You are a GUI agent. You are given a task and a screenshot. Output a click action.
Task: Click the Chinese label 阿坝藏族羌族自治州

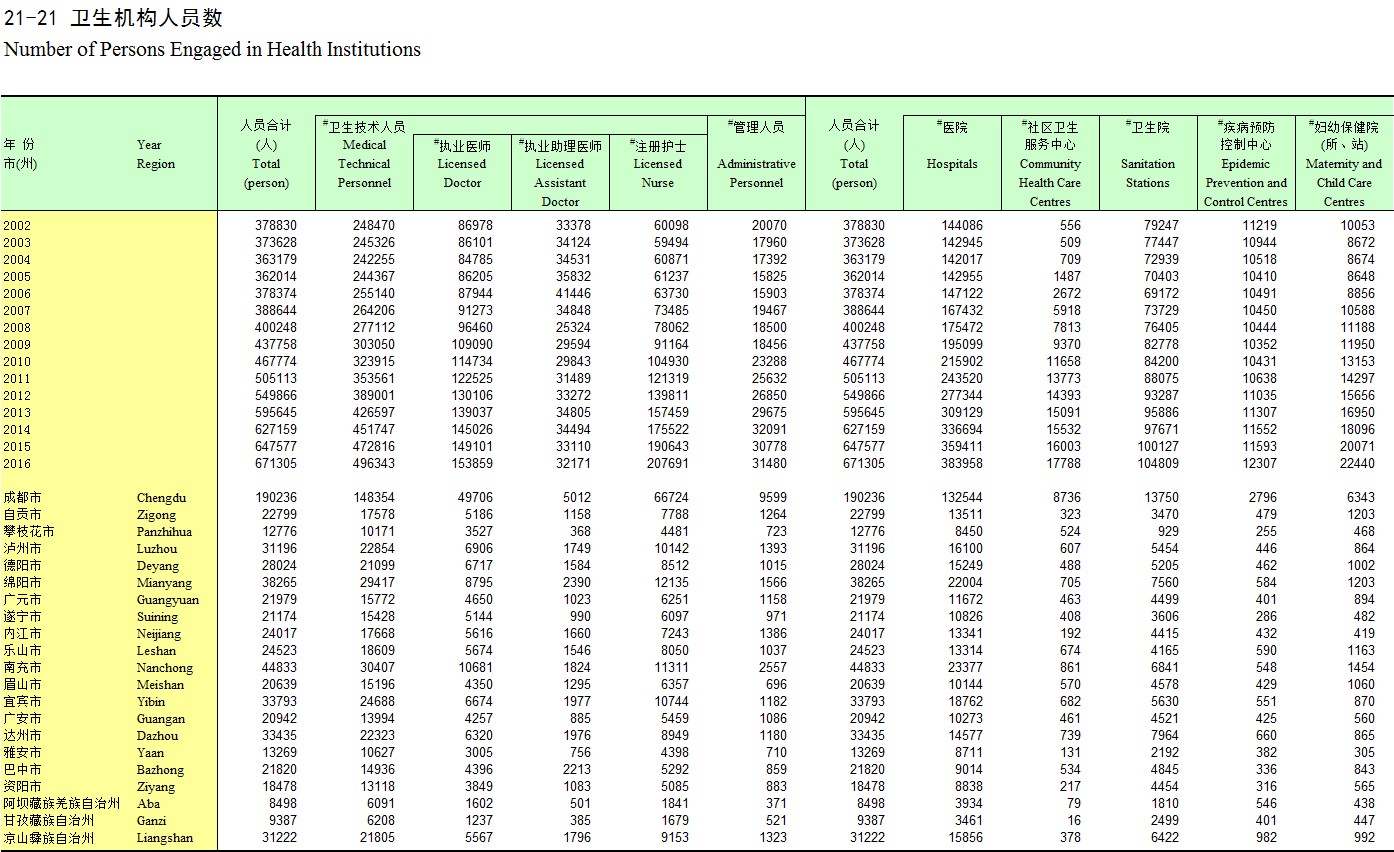pyautogui.click(x=61, y=804)
